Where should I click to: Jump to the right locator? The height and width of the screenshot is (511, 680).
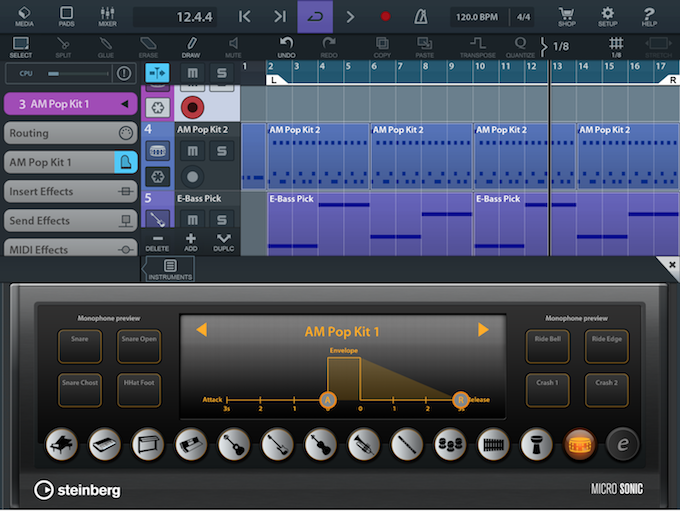280,17
